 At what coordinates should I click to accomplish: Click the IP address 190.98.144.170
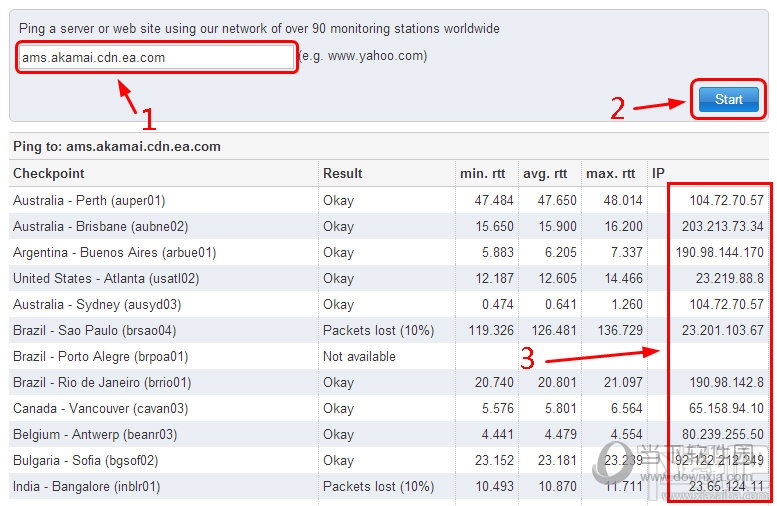(720, 252)
